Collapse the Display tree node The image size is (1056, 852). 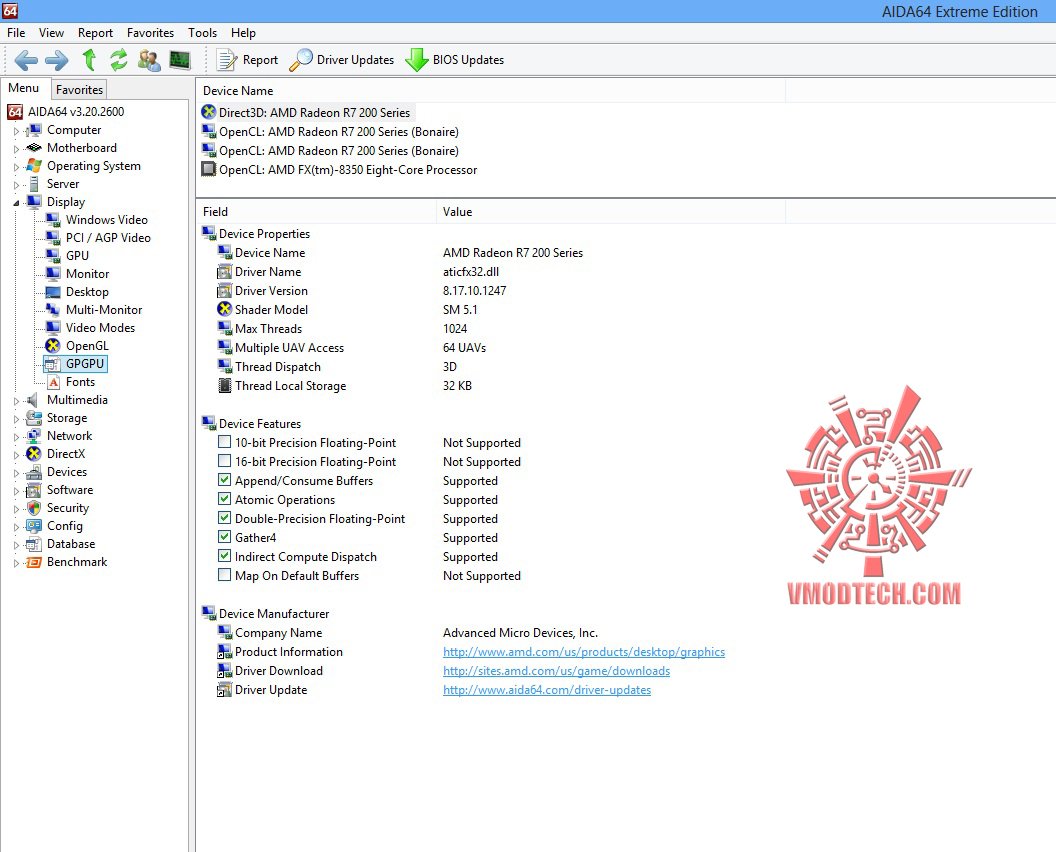16,203
